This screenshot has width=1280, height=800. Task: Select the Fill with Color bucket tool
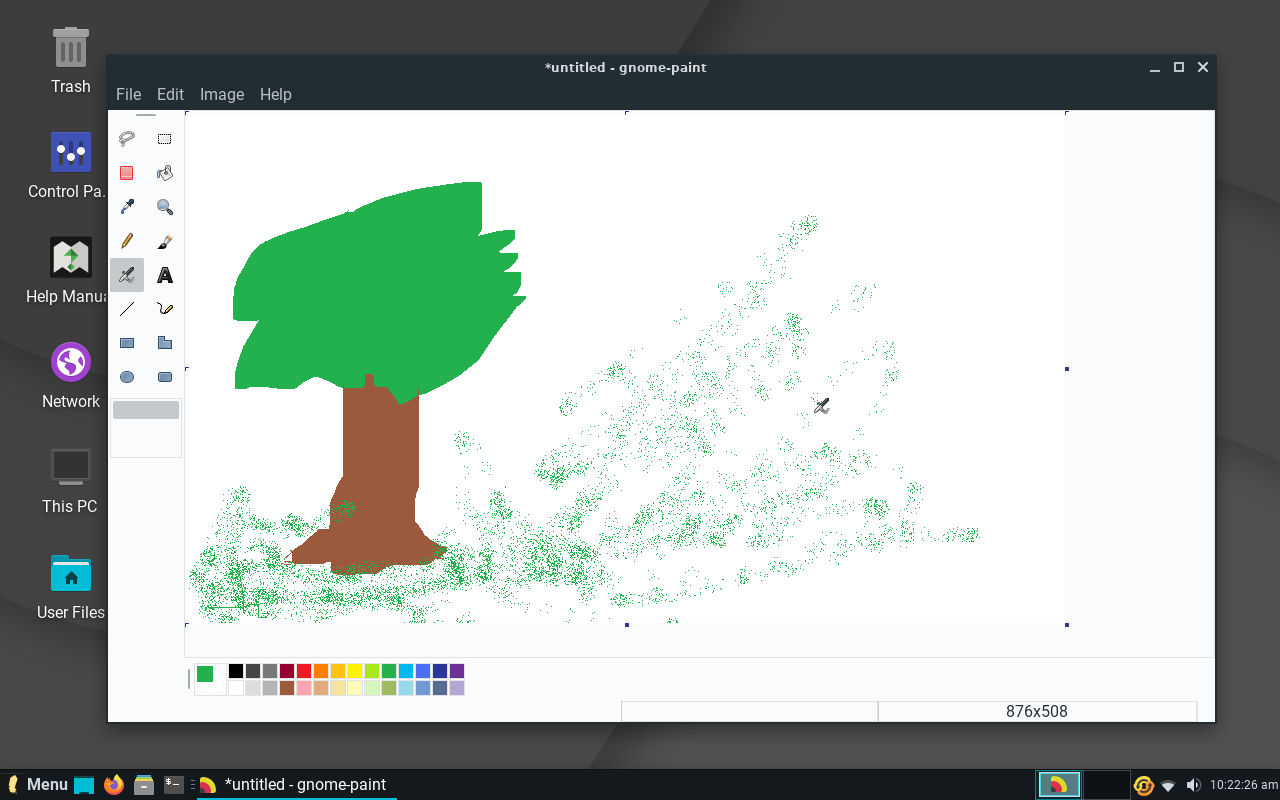(x=164, y=172)
